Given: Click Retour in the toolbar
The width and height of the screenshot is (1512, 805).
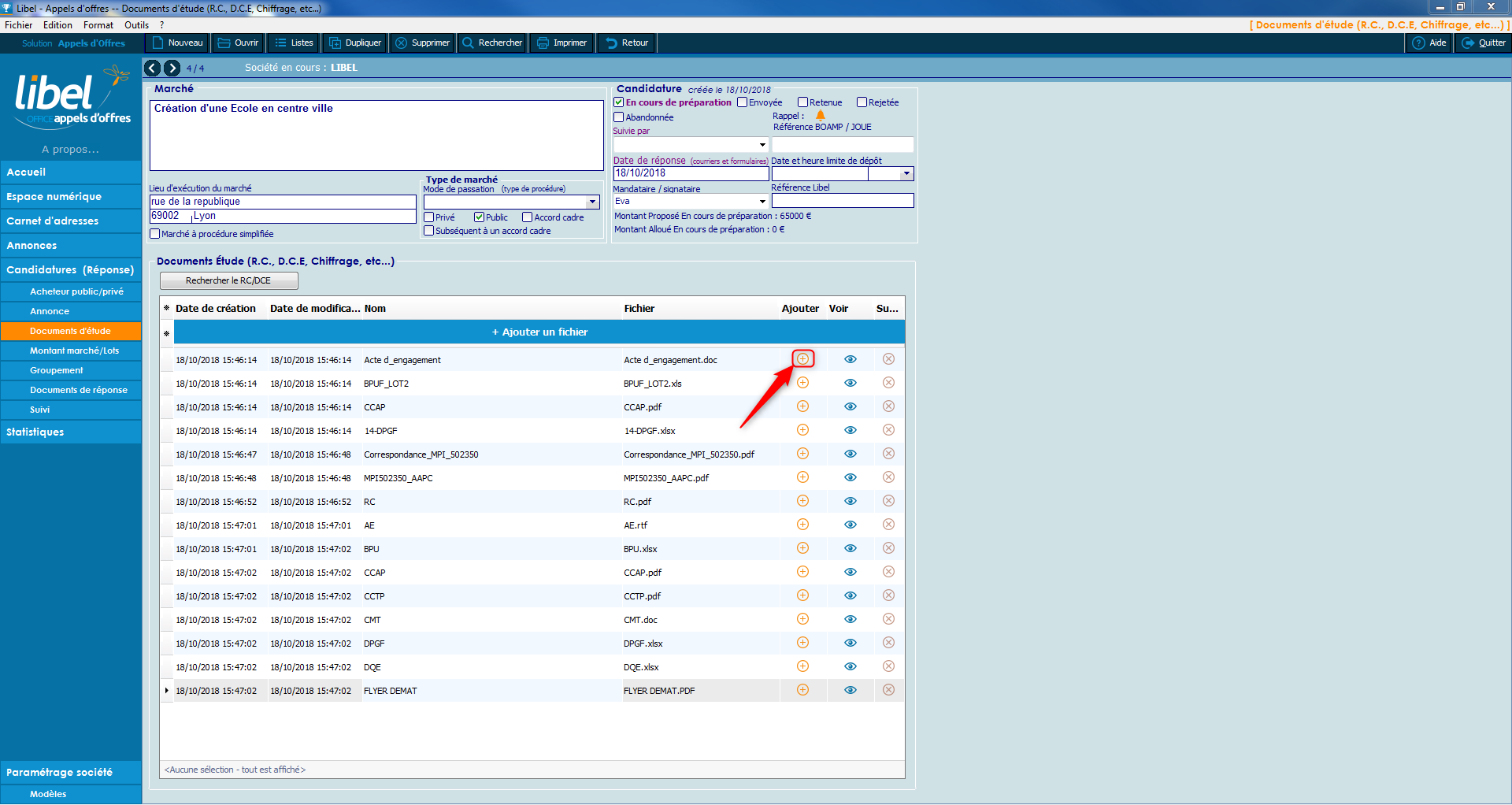Looking at the screenshot, I should click(x=627, y=43).
